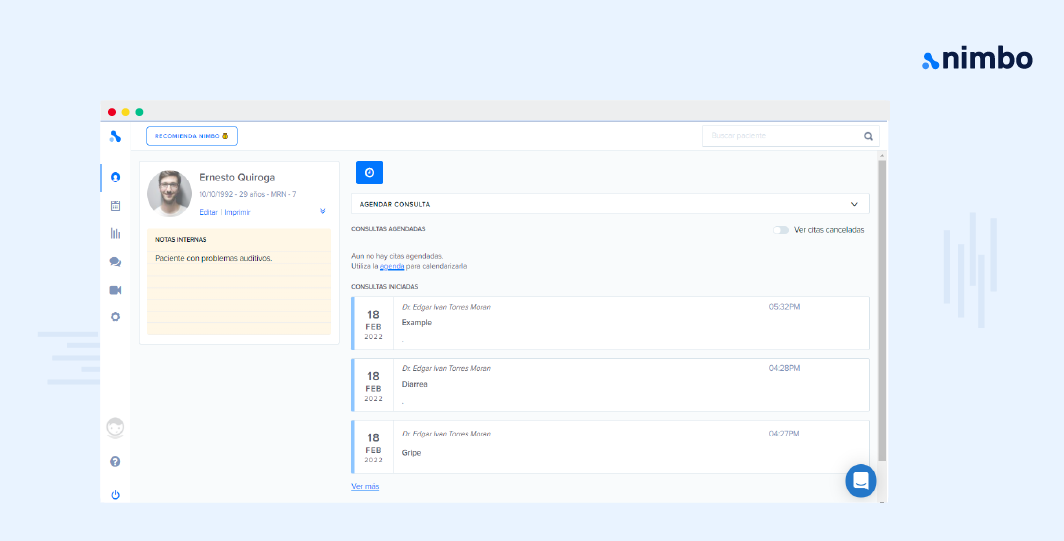Start consultation with blue clock button

pyautogui.click(x=369, y=172)
